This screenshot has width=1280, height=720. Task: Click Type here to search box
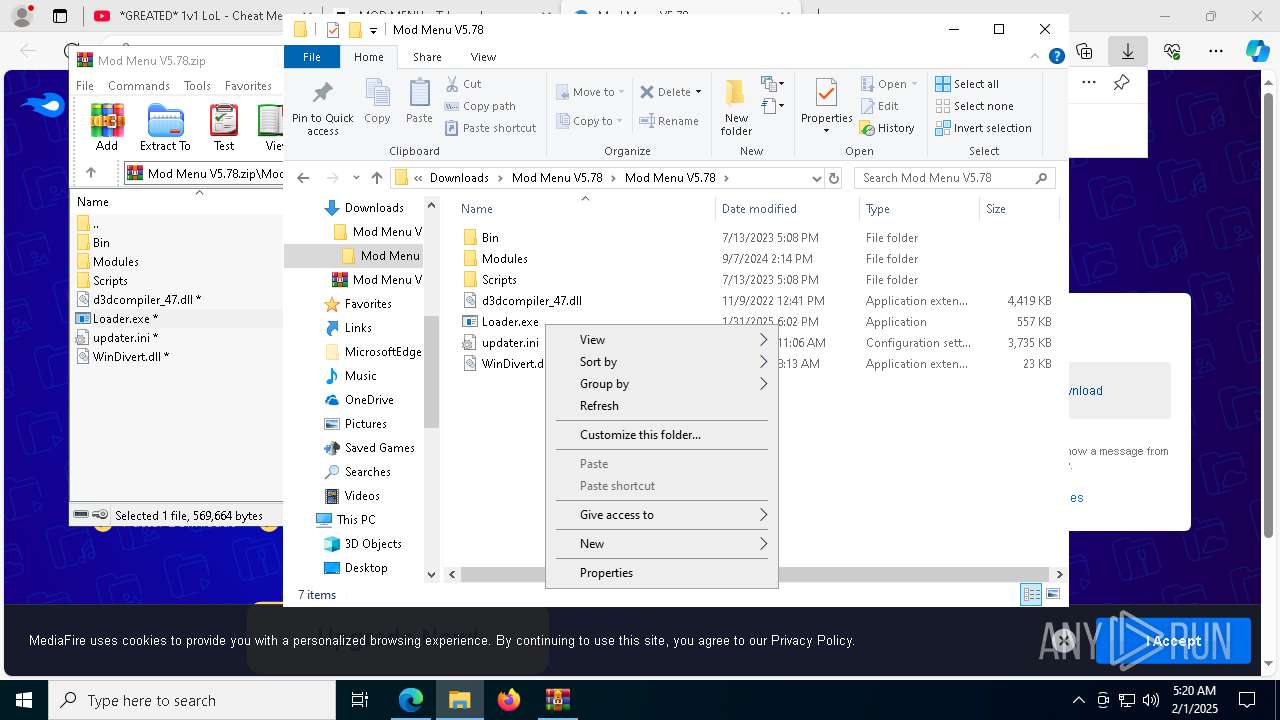click(192, 700)
